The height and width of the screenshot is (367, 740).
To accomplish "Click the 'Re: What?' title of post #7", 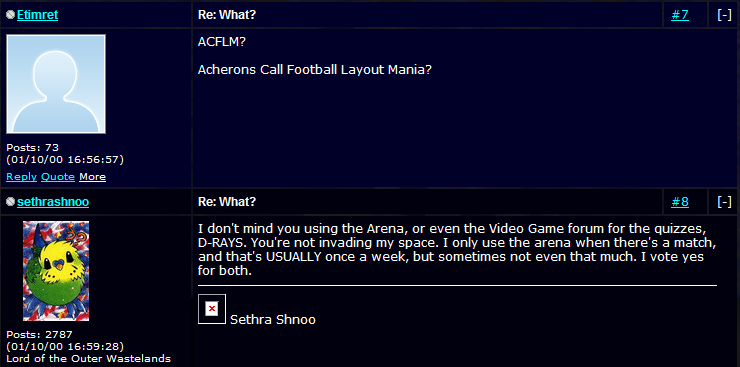I will 227,15.
